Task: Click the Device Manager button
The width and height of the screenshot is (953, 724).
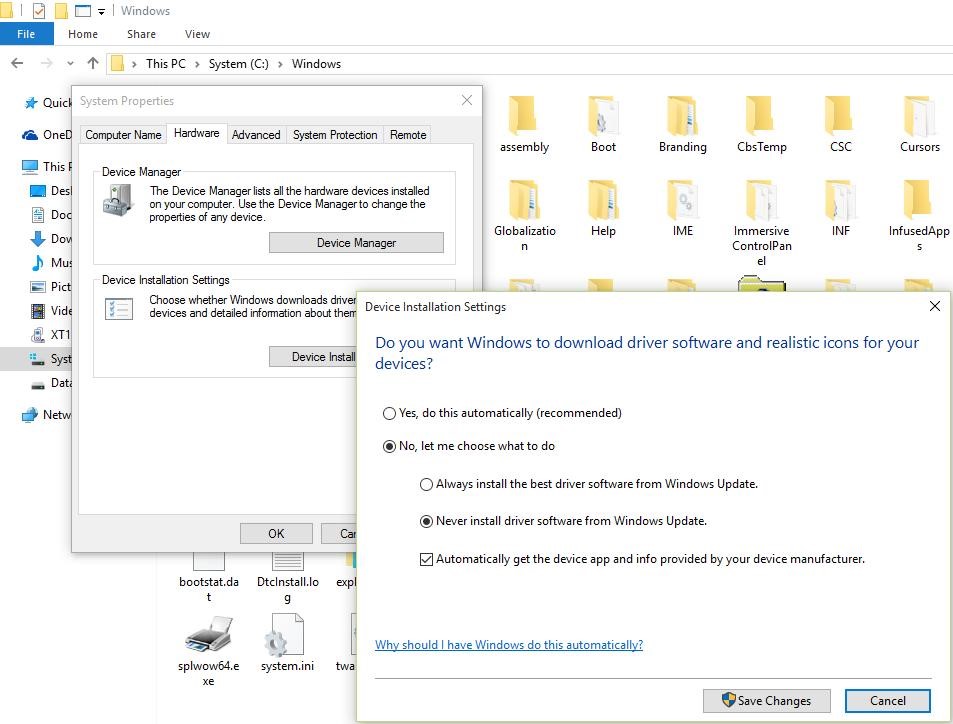Action: 356,242
